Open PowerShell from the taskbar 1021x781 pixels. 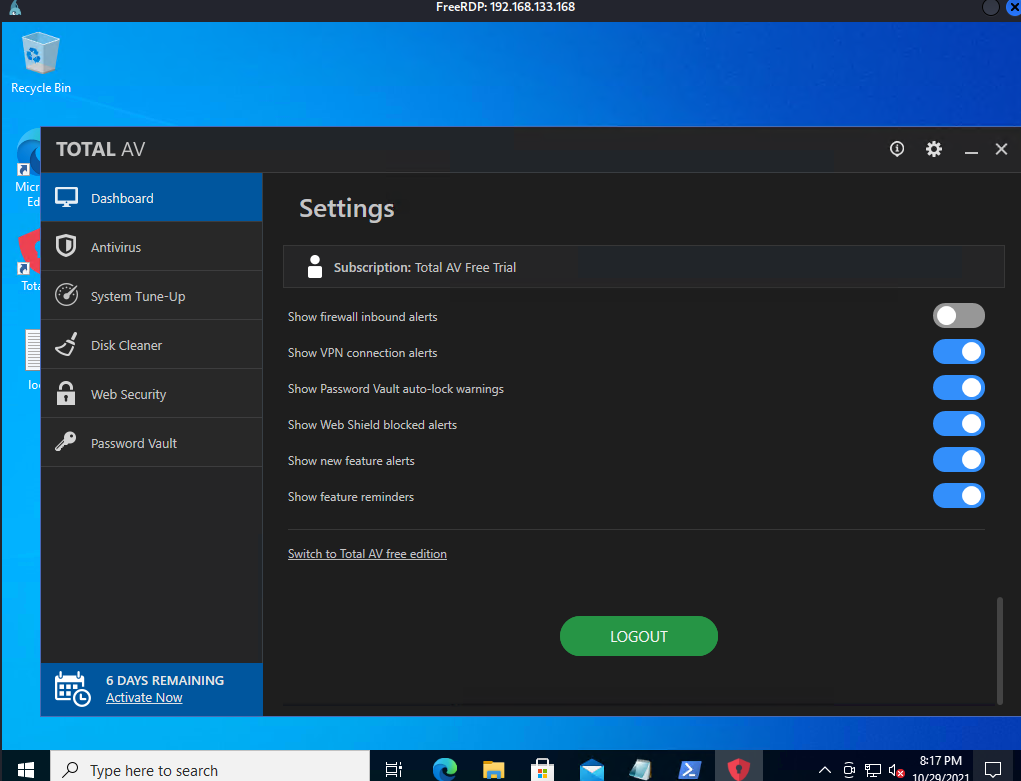[x=690, y=769]
